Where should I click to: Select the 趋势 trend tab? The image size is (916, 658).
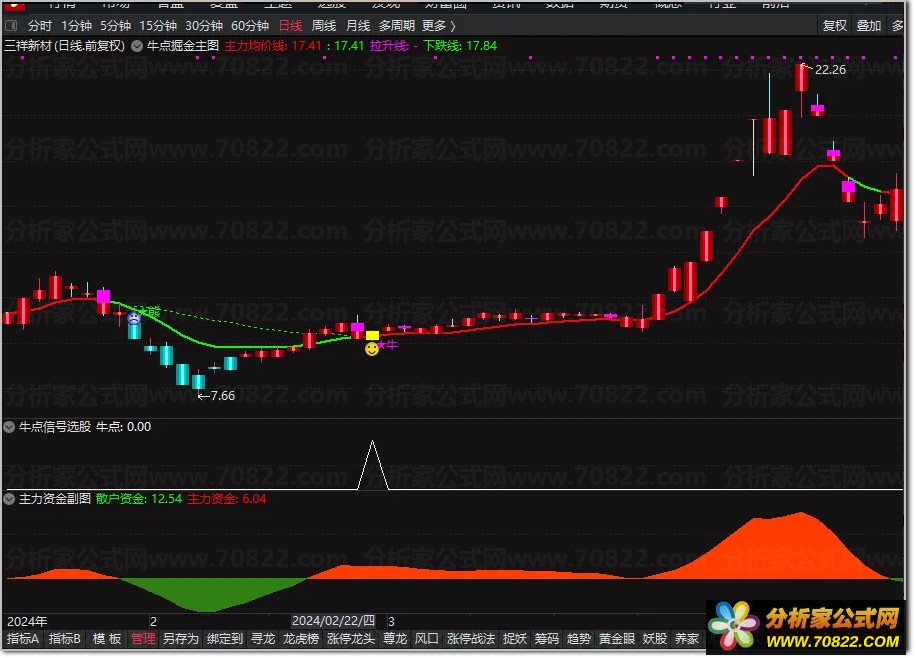tap(579, 639)
